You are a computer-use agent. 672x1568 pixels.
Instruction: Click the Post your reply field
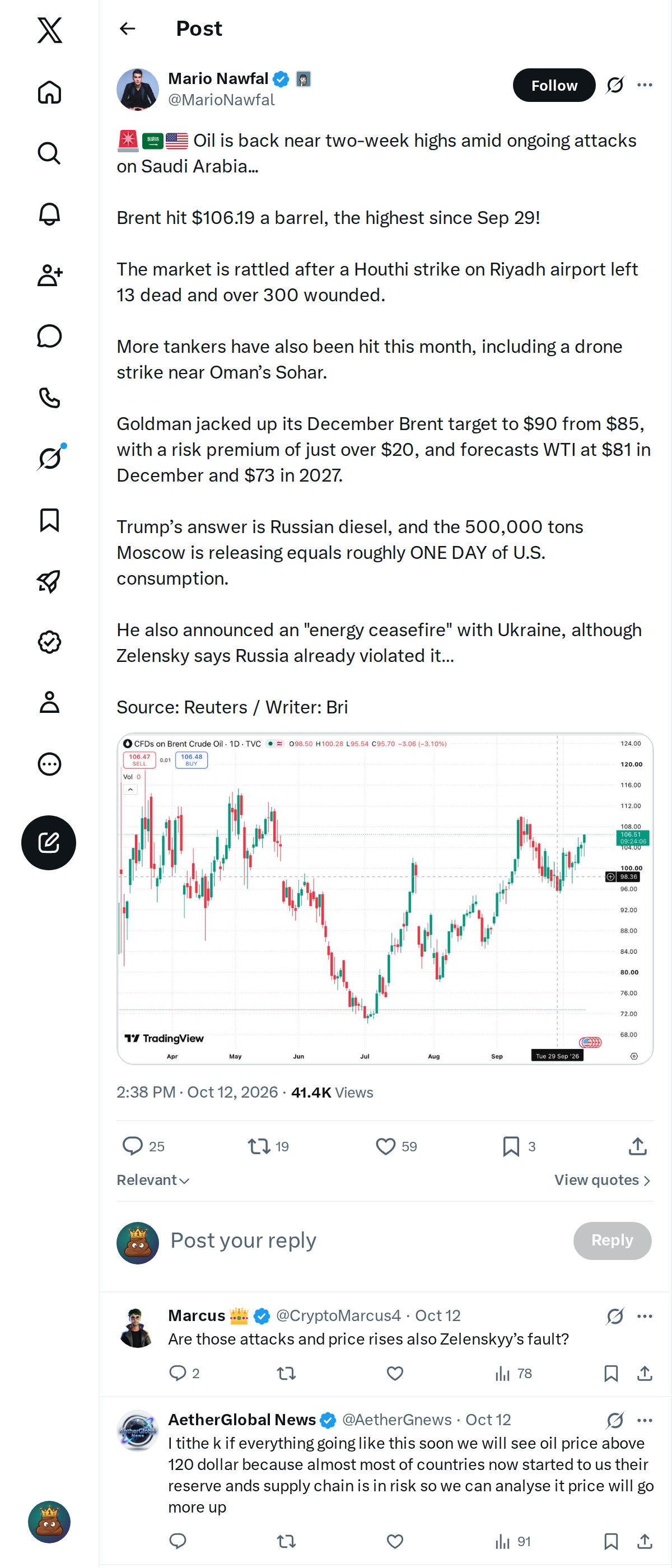[x=365, y=1240]
